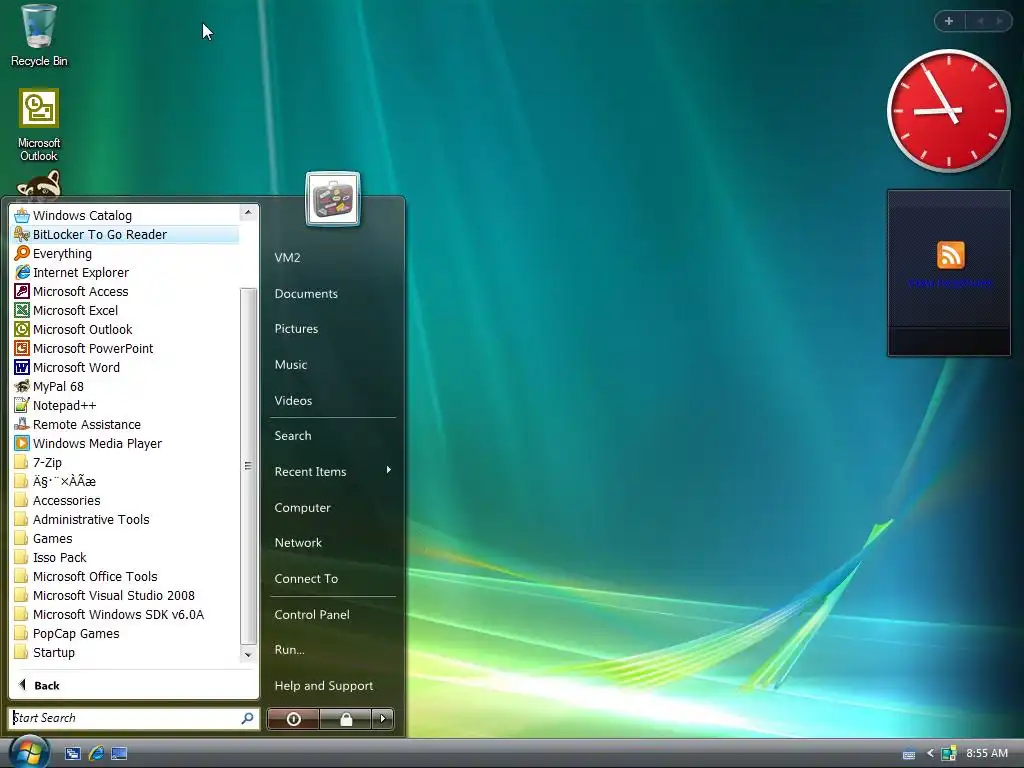Click the RSS feed headlines gadget icon
1024x768 pixels.
[x=950, y=255]
